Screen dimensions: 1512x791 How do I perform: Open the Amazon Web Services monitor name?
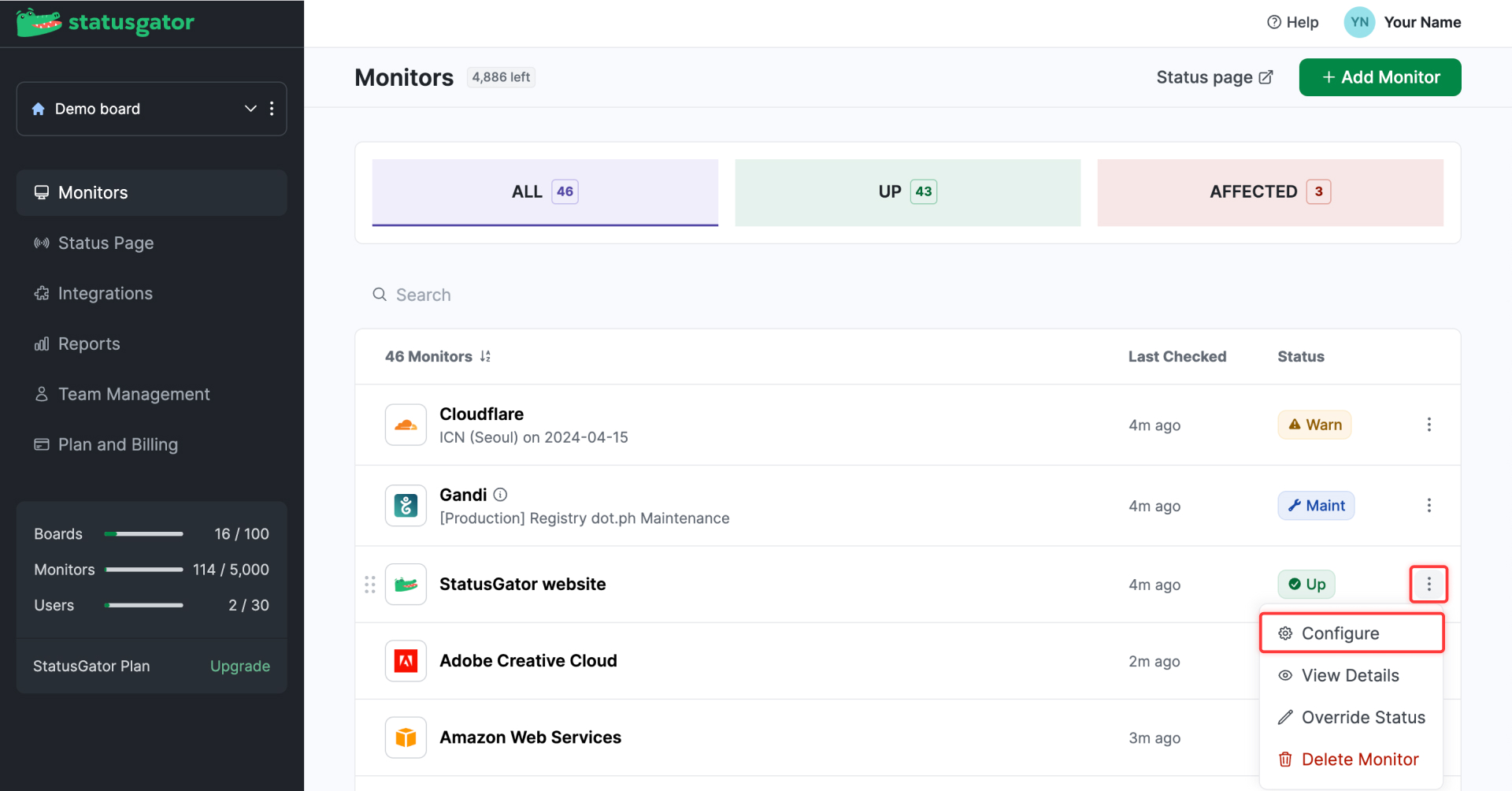tap(531, 737)
